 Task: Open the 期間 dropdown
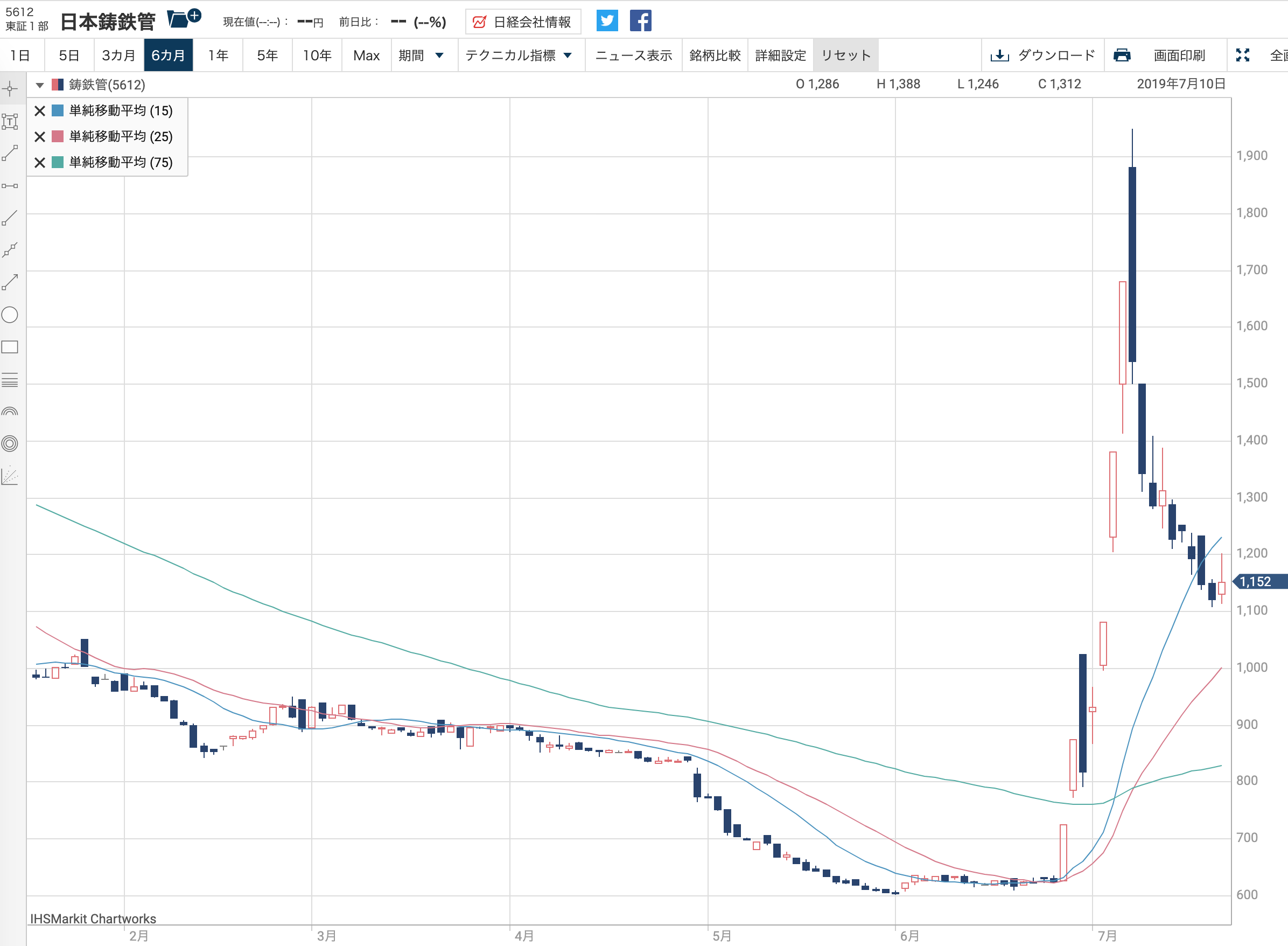[421, 55]
